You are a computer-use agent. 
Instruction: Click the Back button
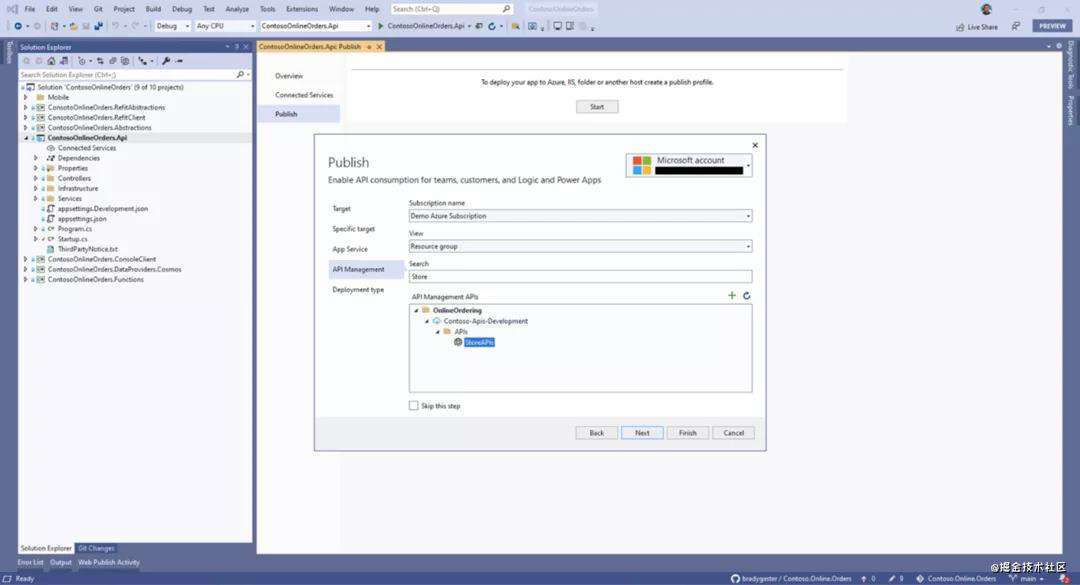click(x=596, y=433)
